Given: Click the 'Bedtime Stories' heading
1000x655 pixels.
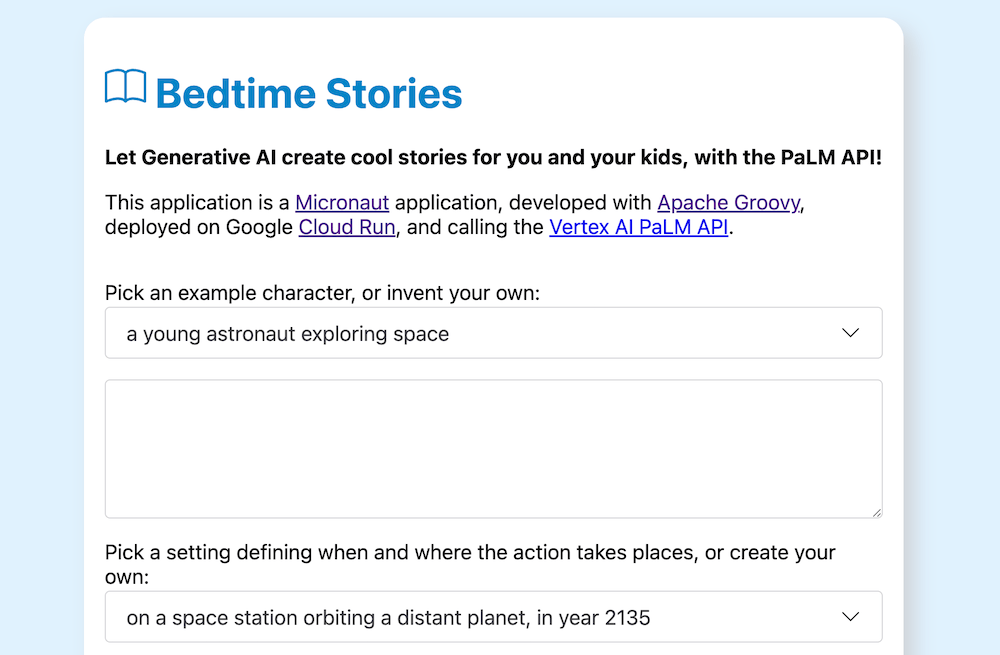Looking at the screenshot, I should click(x=307, y=93).
